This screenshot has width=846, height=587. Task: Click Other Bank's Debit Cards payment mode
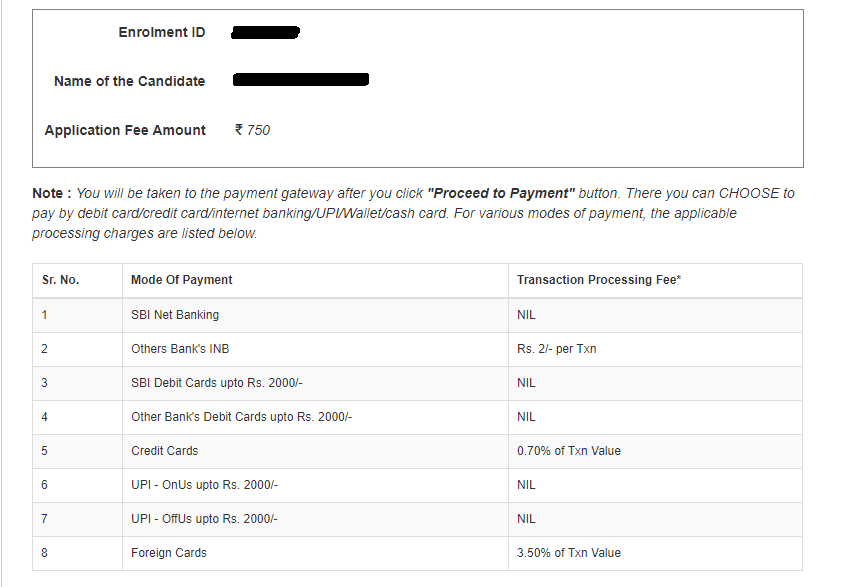(x=241, y=417)
